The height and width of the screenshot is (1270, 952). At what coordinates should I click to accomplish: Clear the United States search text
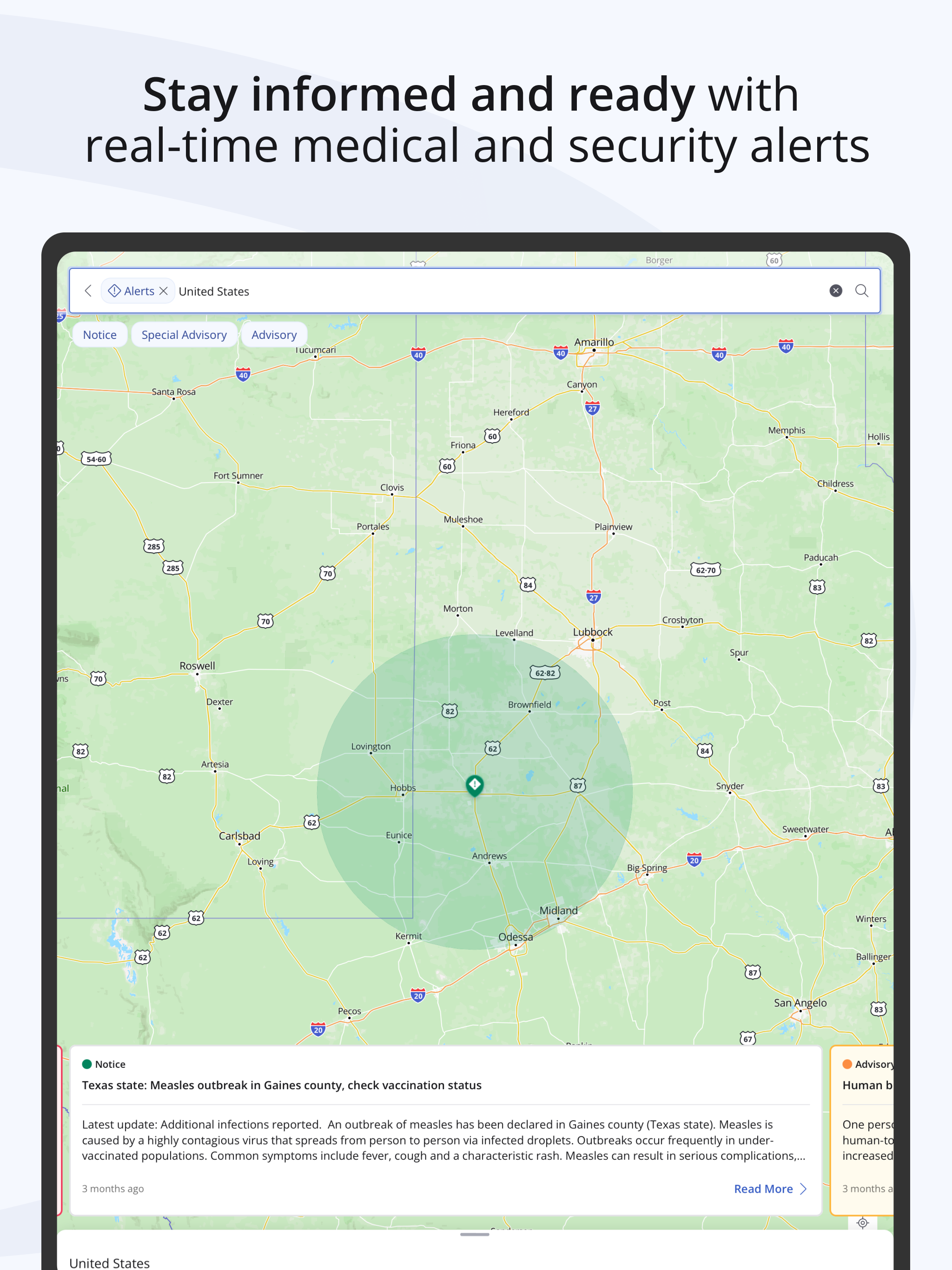tap(836, 291)
